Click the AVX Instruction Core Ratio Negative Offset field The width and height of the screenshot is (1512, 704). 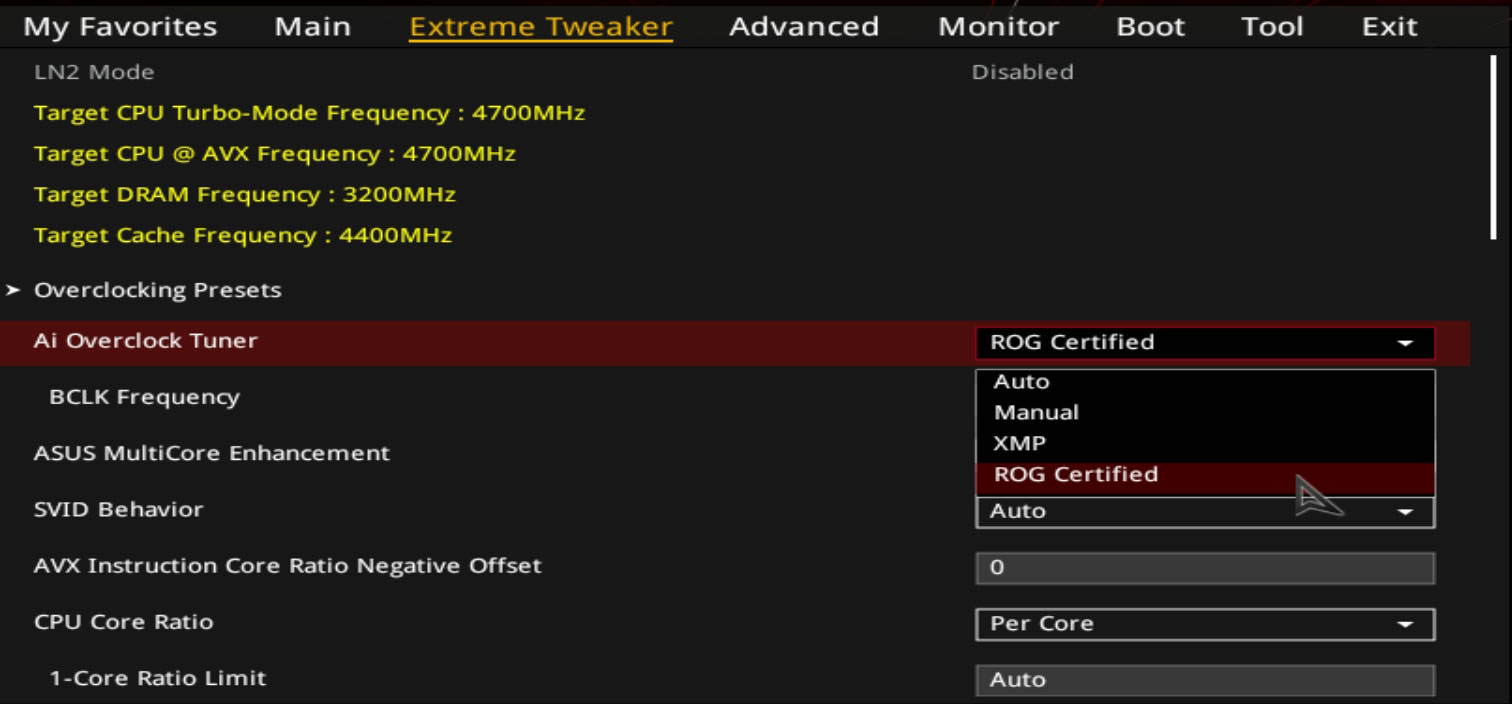coord(1205,568)
